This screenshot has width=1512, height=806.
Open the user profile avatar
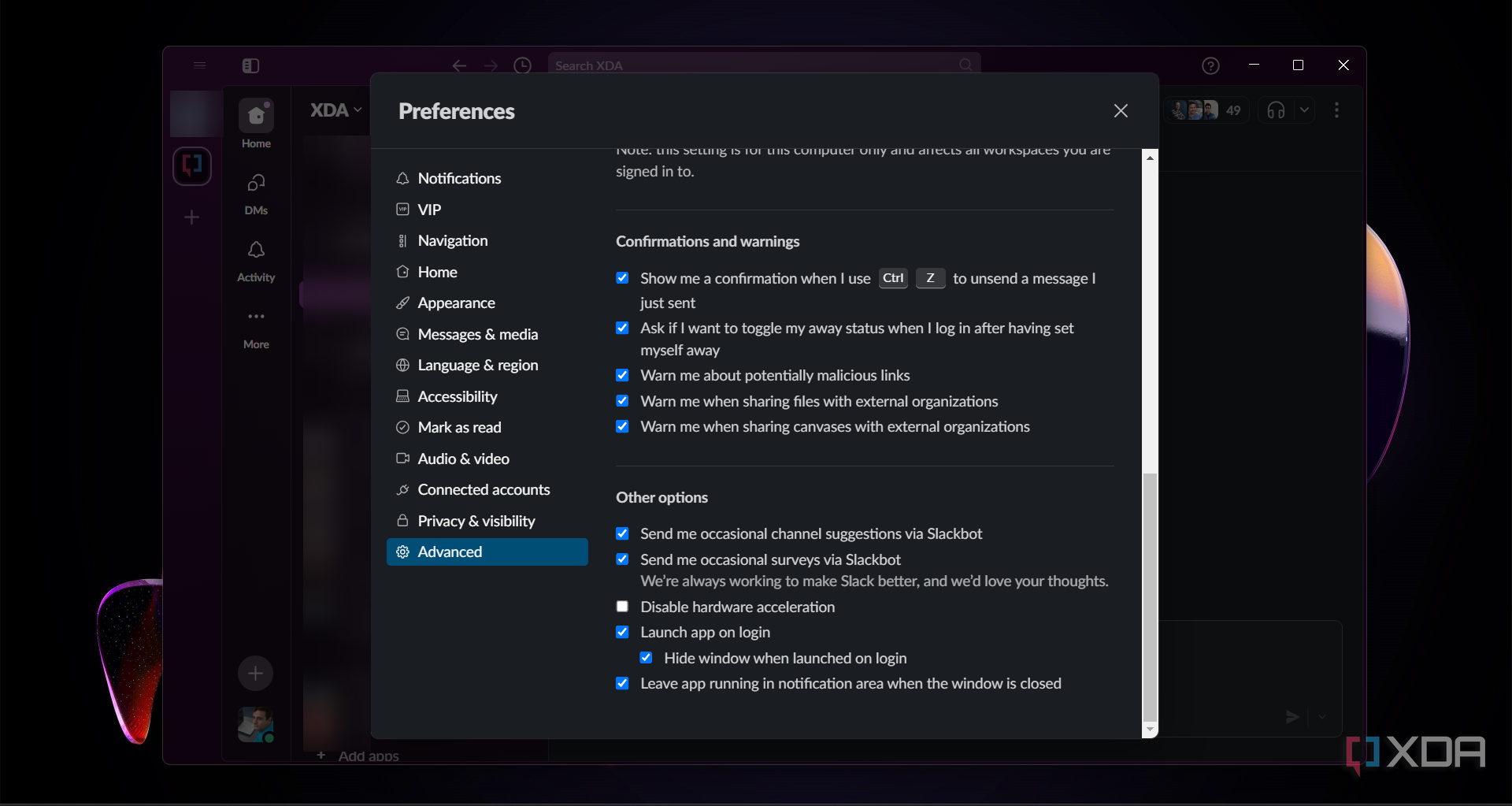pos(256,724)
